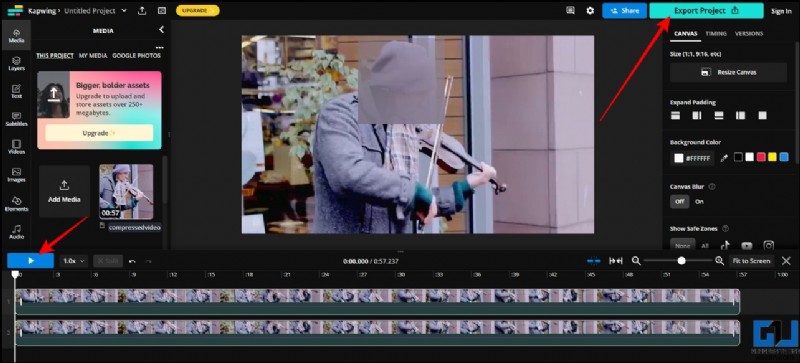Viewport: 800px width, 363px height.
Task: Click the Split button
Action: 108,261
